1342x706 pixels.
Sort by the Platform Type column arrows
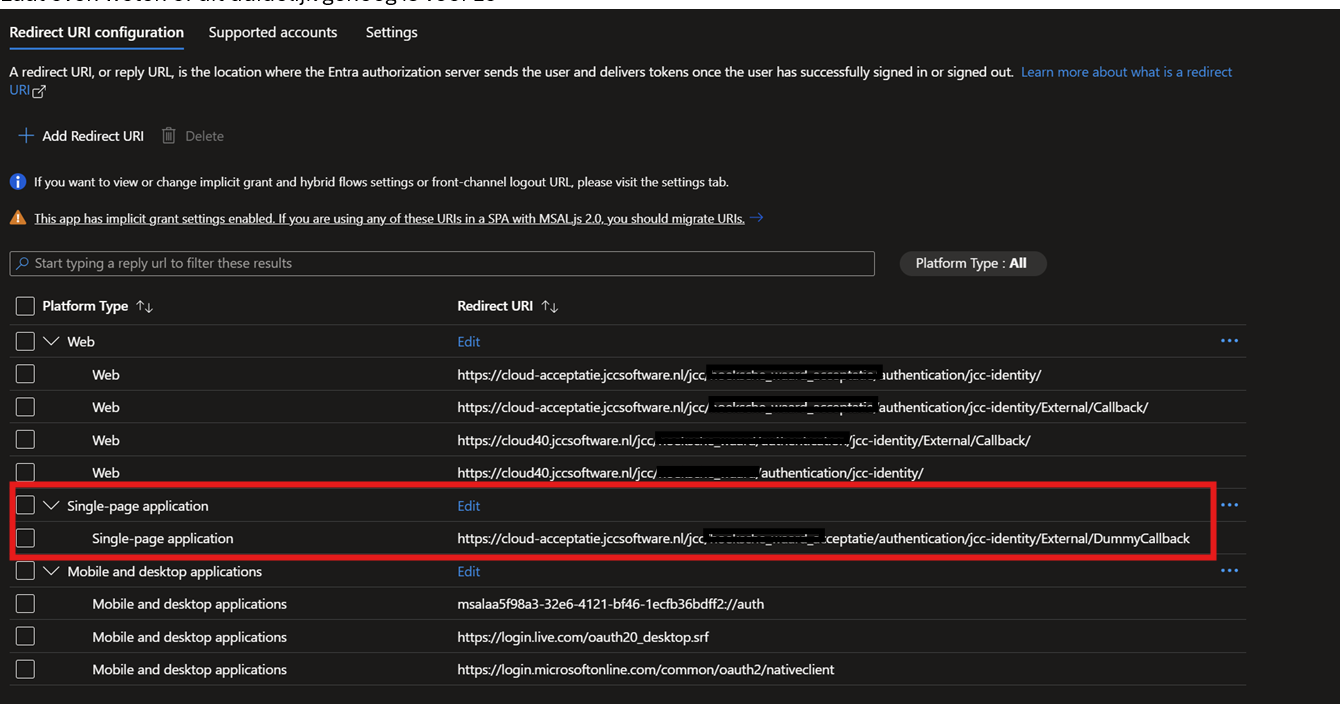pos(144,306)
